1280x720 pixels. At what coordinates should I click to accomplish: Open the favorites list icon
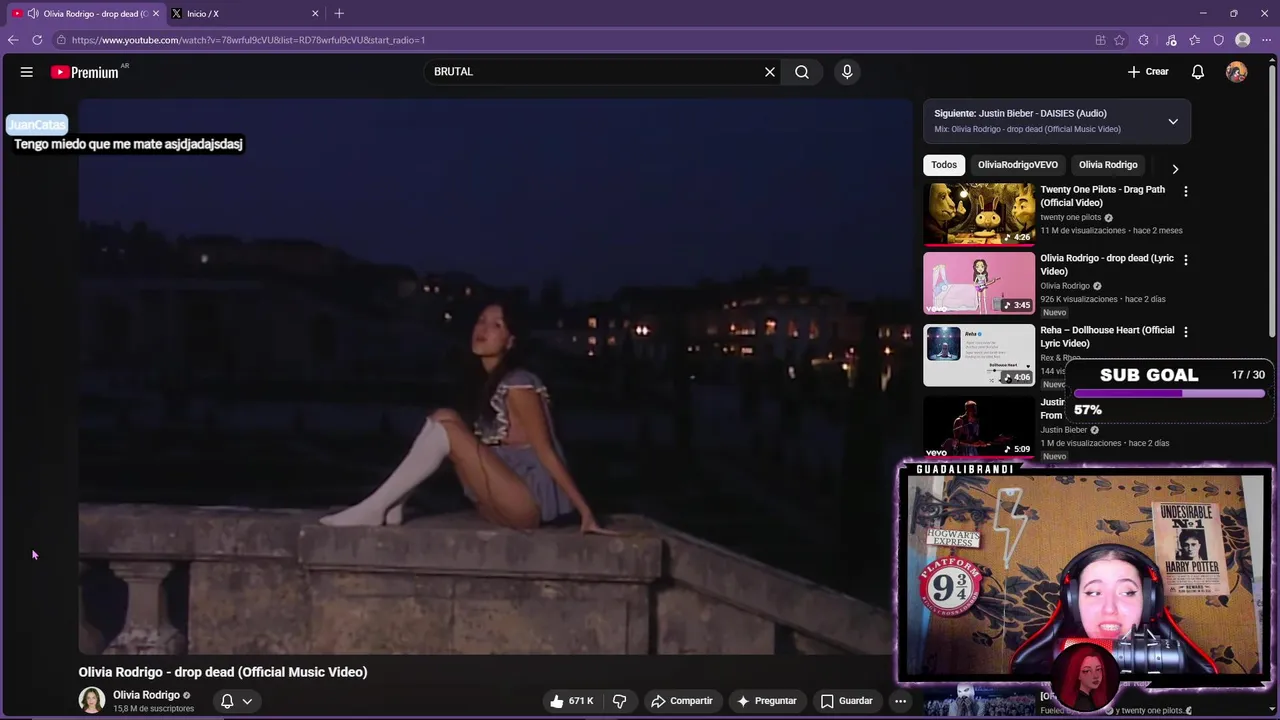(1195, 40)
